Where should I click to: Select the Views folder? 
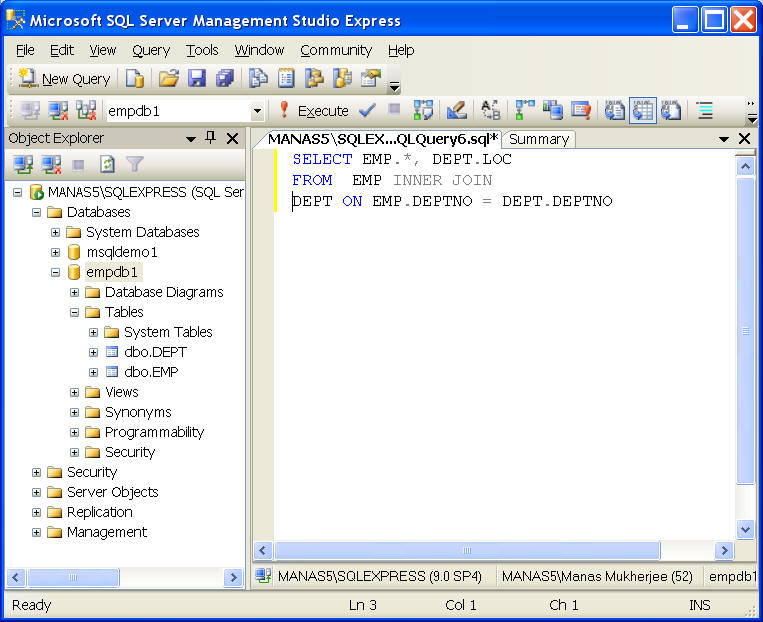click(122, 392)
